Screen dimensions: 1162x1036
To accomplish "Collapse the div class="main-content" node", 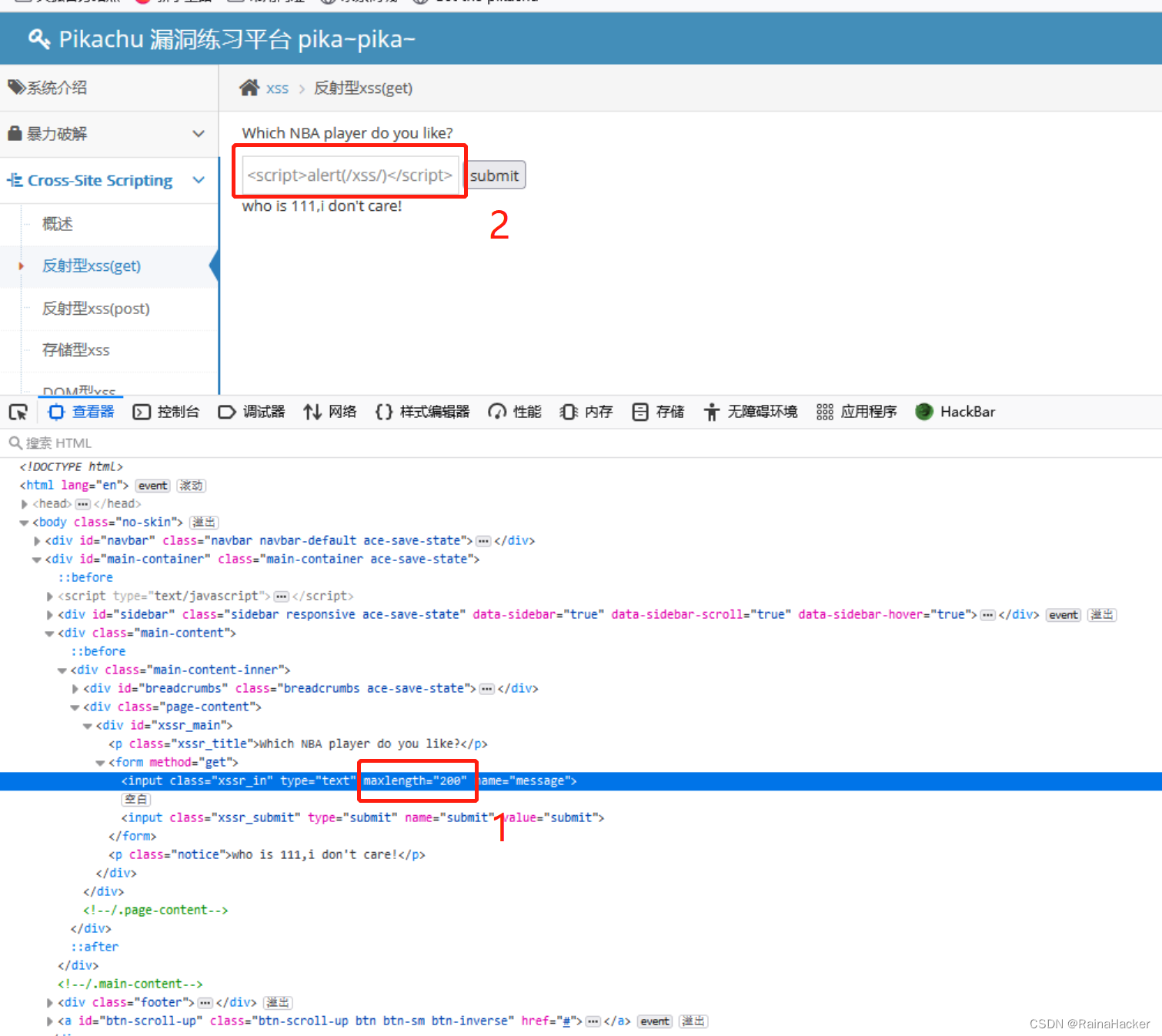I will [50, 633].
